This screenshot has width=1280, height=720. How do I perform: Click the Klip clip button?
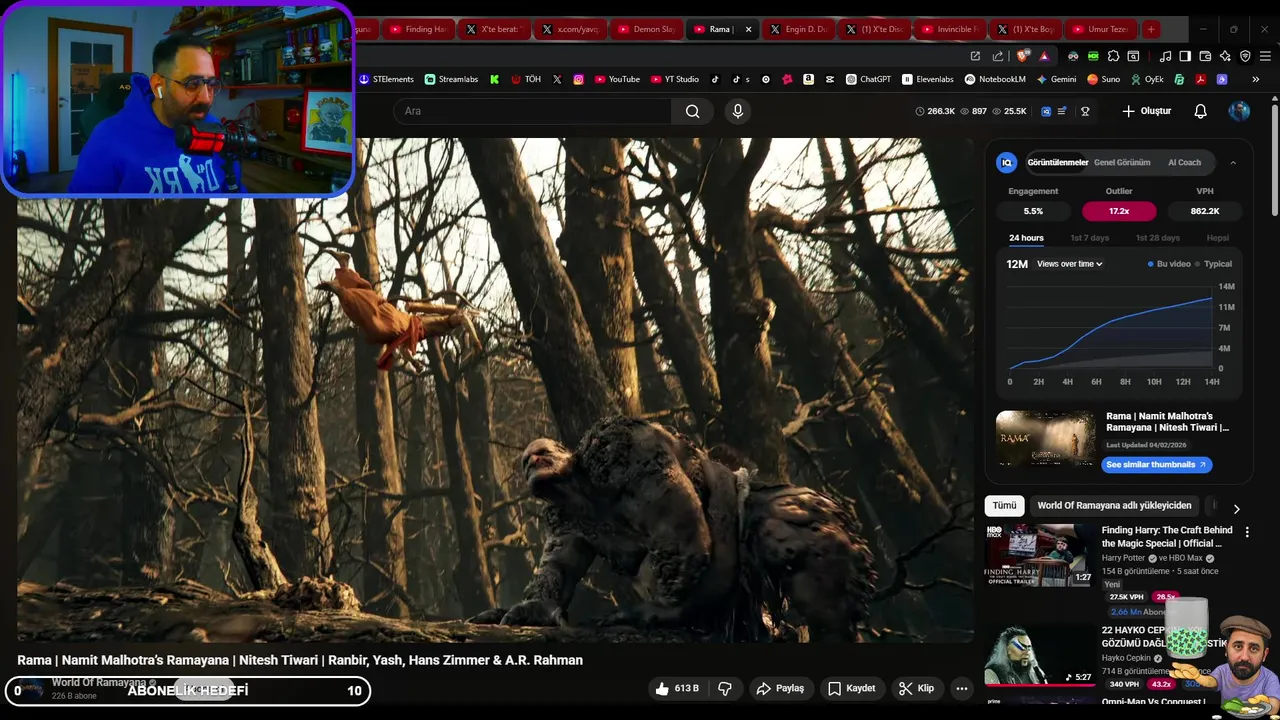[x=916, y=688]
